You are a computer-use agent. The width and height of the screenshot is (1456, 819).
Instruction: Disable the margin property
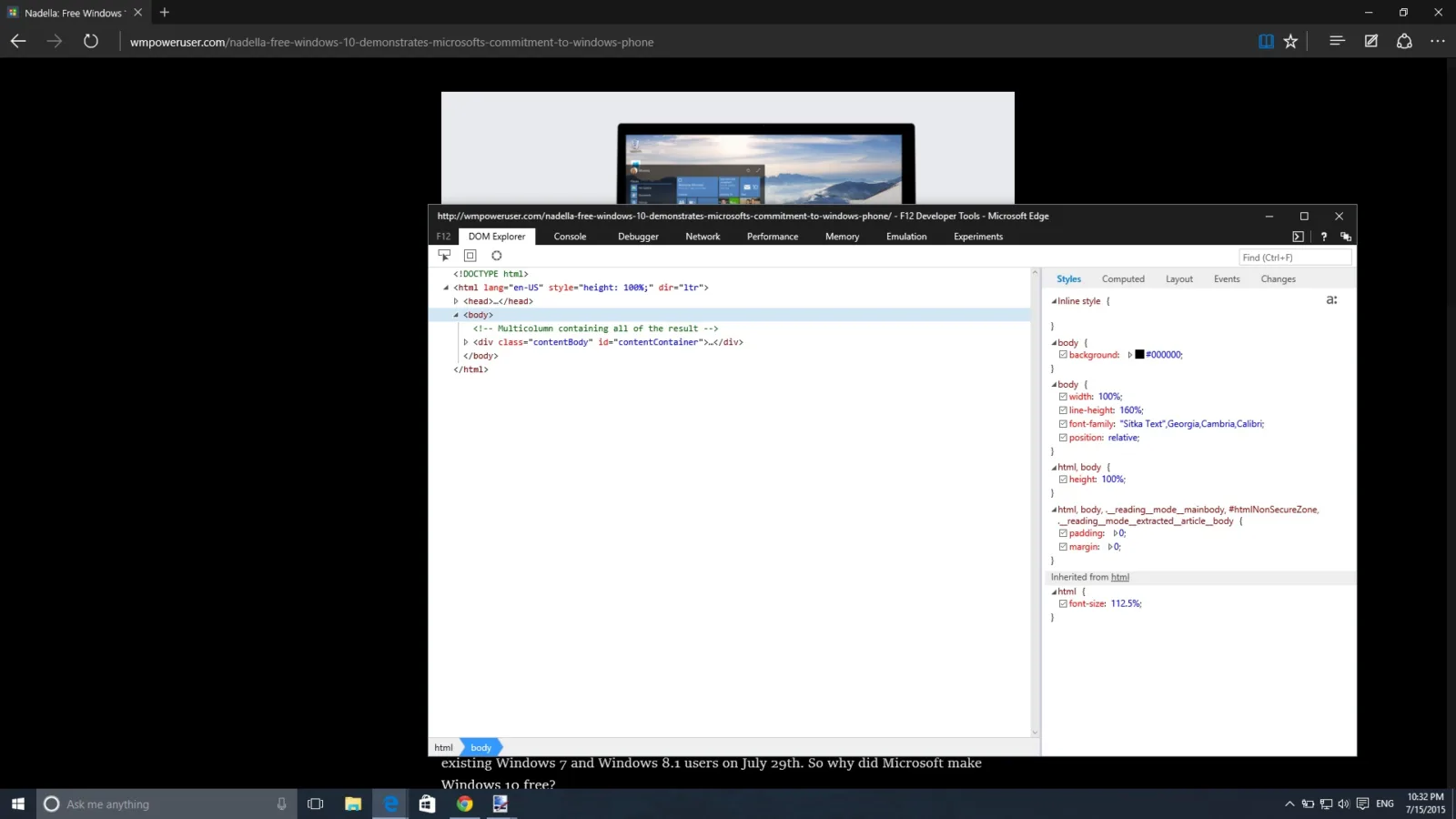1063,547
